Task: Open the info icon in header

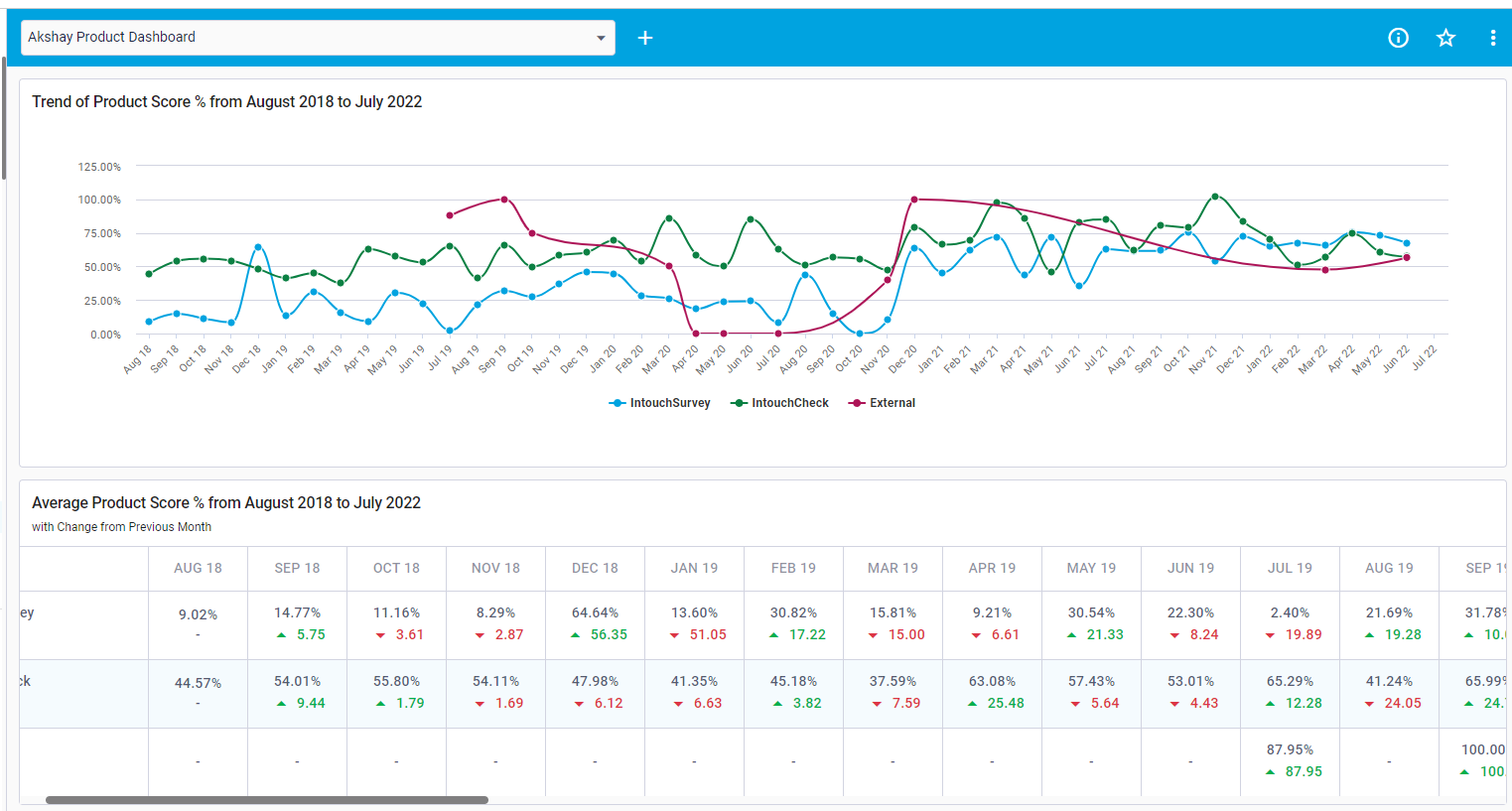Action: point(1398,38)
